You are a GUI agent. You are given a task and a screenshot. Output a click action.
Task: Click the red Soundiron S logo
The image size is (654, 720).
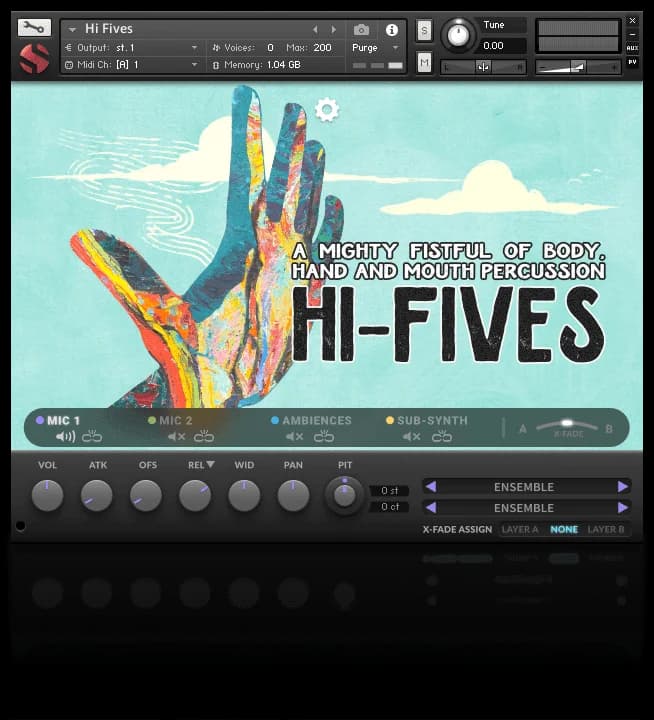coord(34,58)
